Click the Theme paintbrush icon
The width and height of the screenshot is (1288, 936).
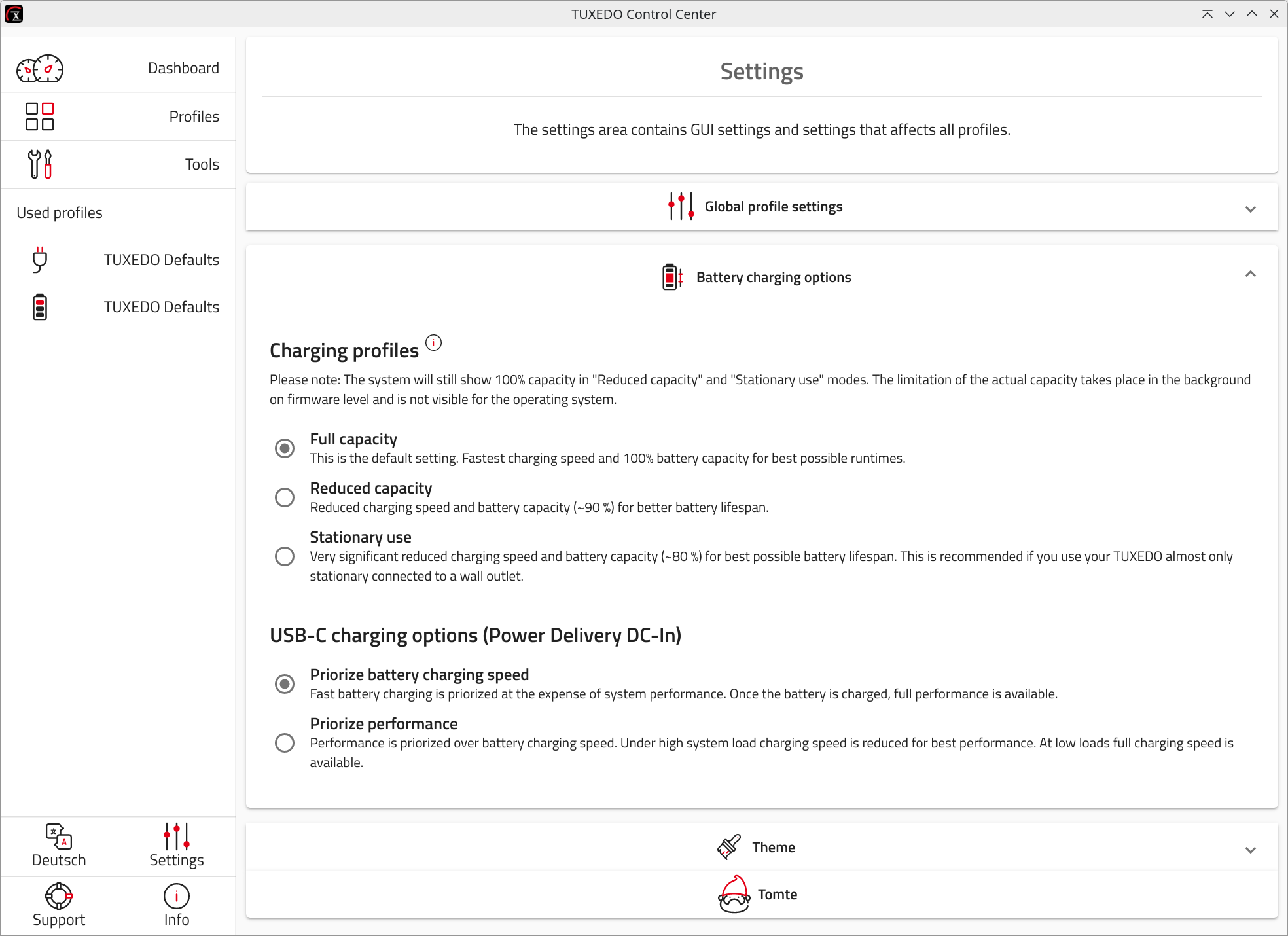coord(729,847)
